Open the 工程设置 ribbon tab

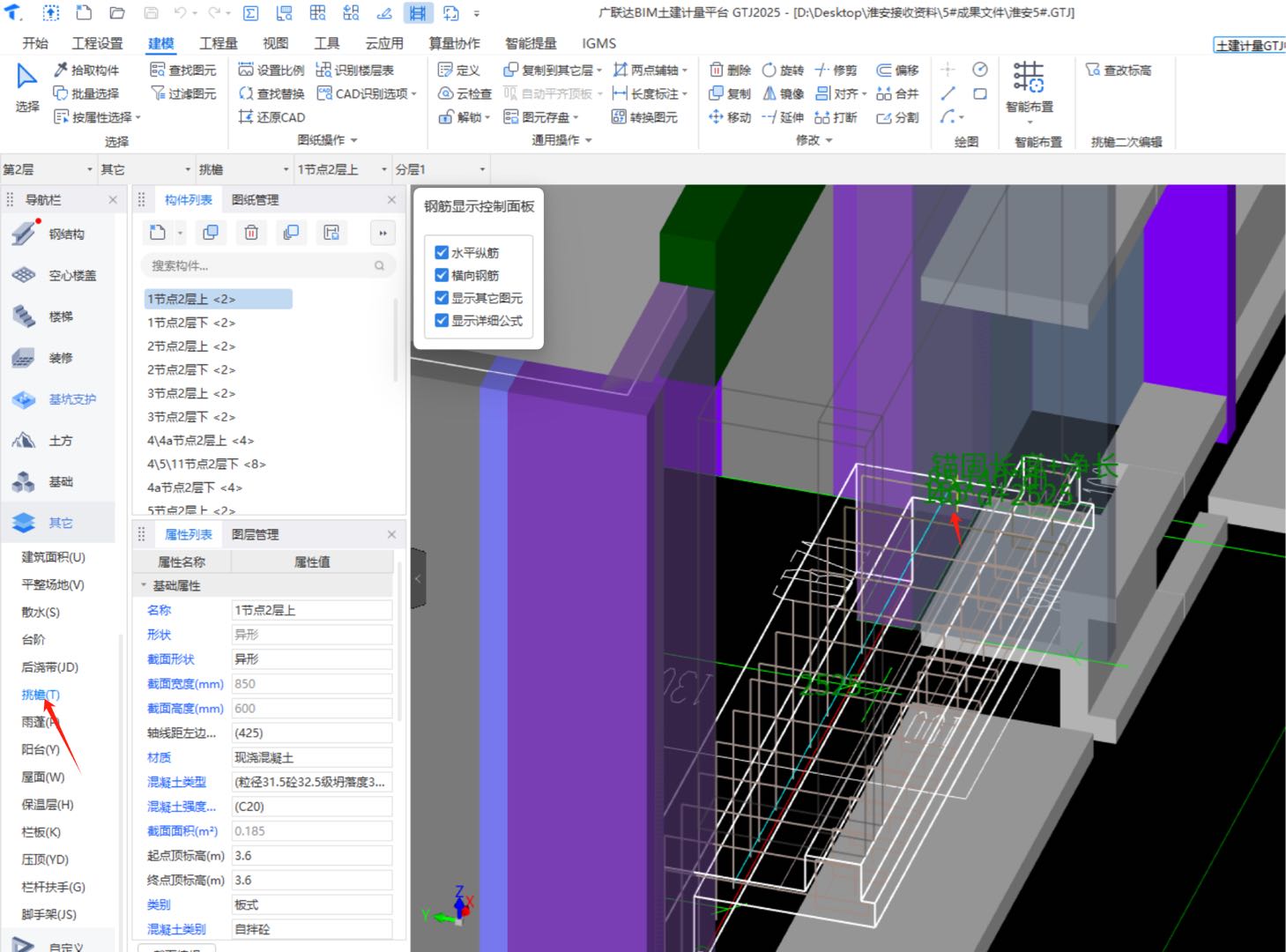(97, 43)
